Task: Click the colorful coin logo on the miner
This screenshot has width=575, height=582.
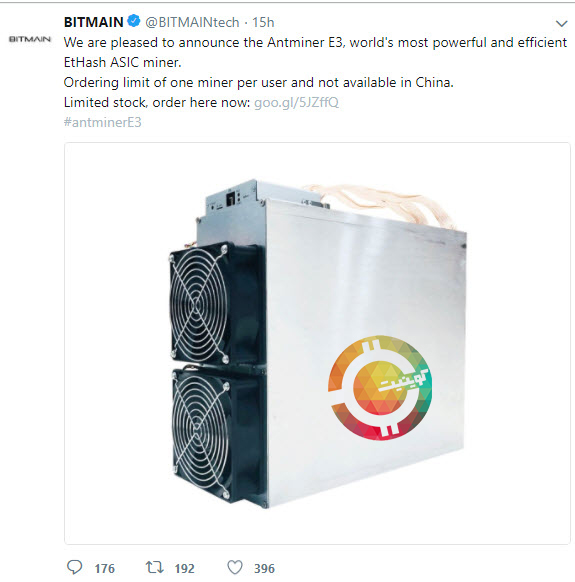Action: (x=380, y=388)
